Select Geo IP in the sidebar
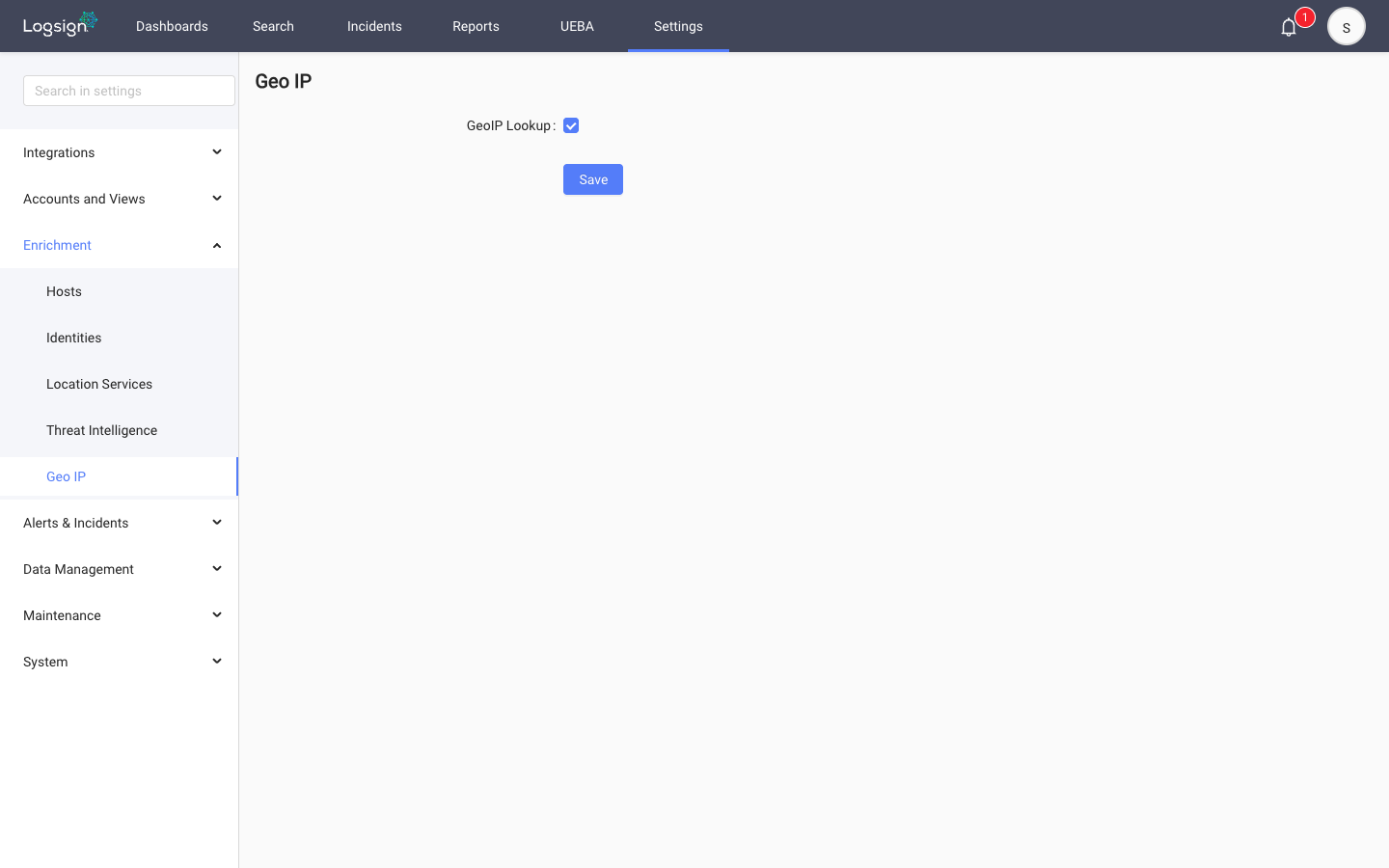Image resolution: width=1389 pixels, height=868 pixels. 120,476
